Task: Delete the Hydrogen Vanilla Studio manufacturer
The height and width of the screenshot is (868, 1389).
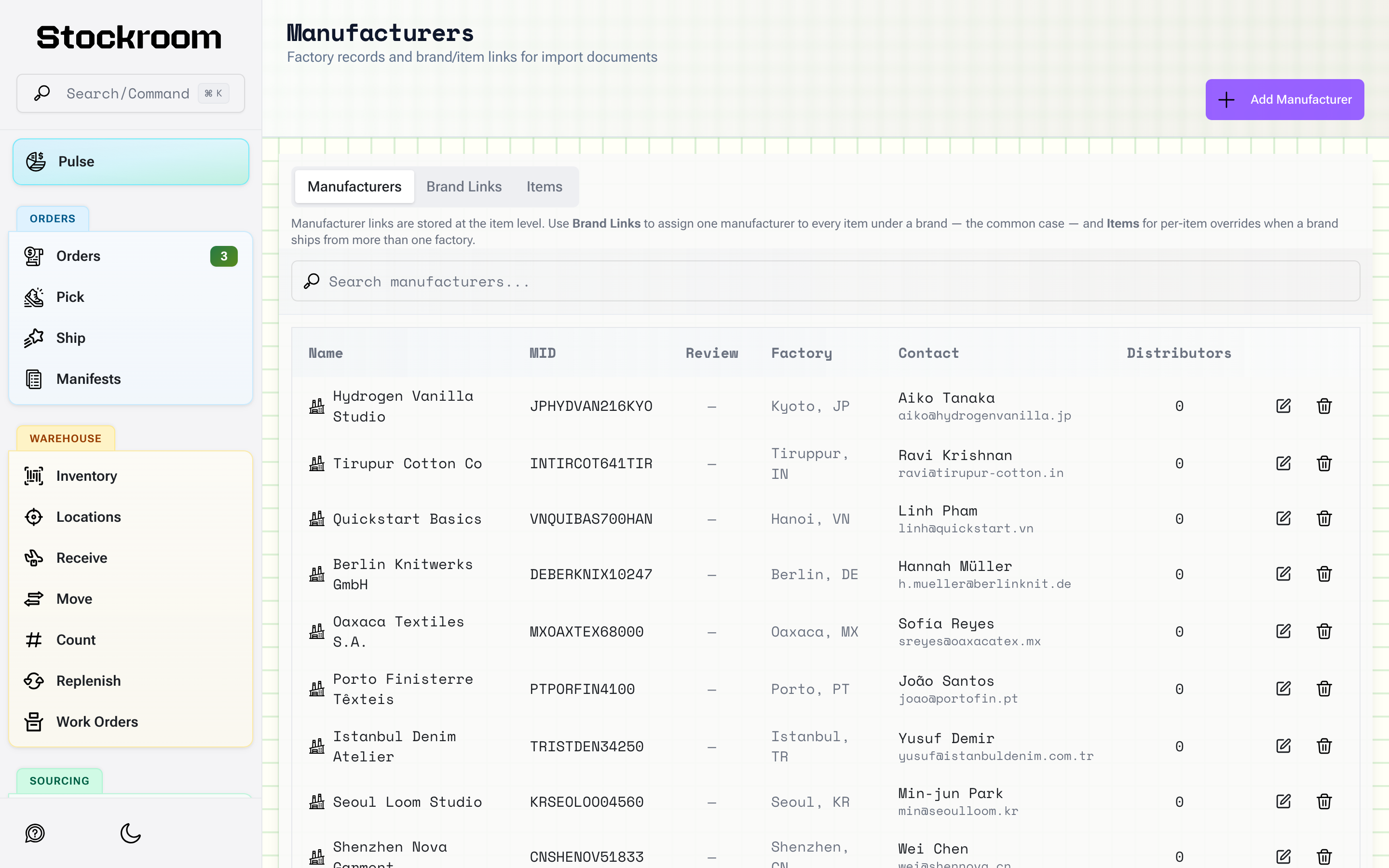Action: tap(1324, 406)
